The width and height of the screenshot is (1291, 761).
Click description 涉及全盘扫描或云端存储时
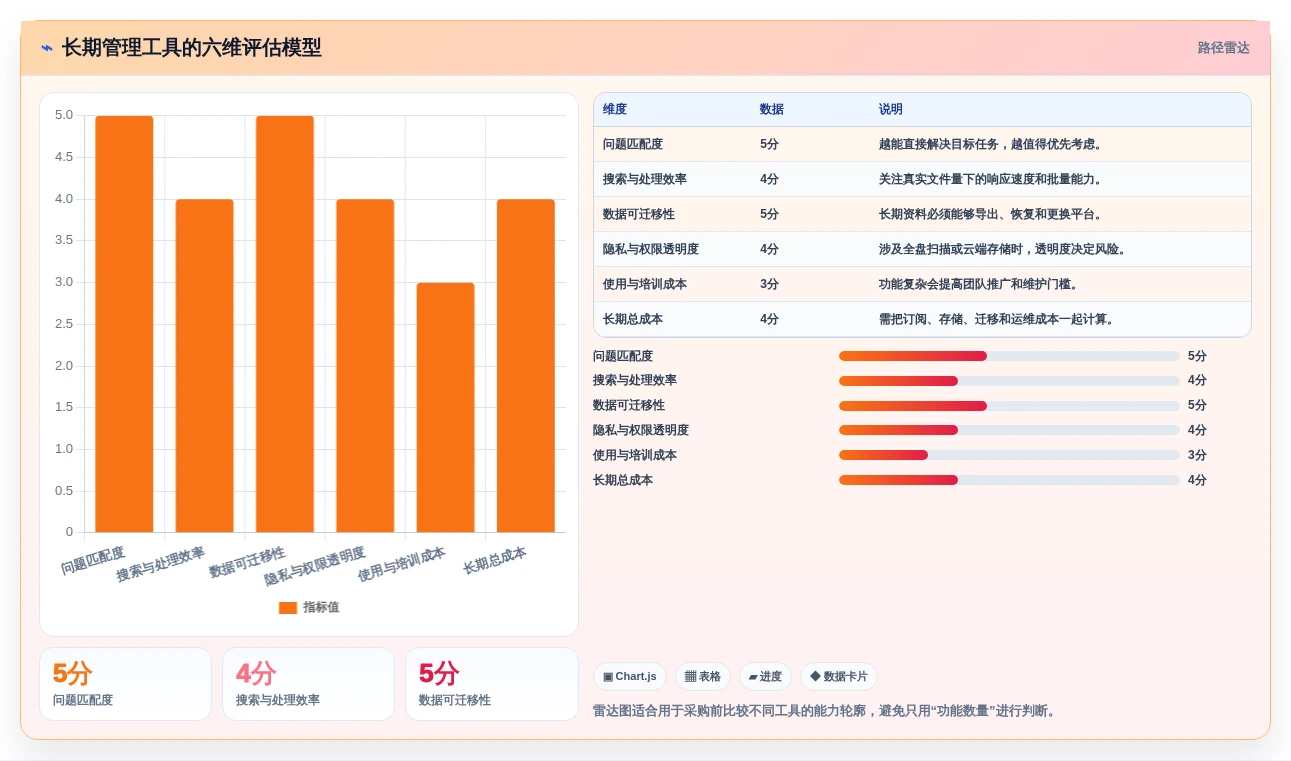pyautogui.click(x=1004, y=249)
